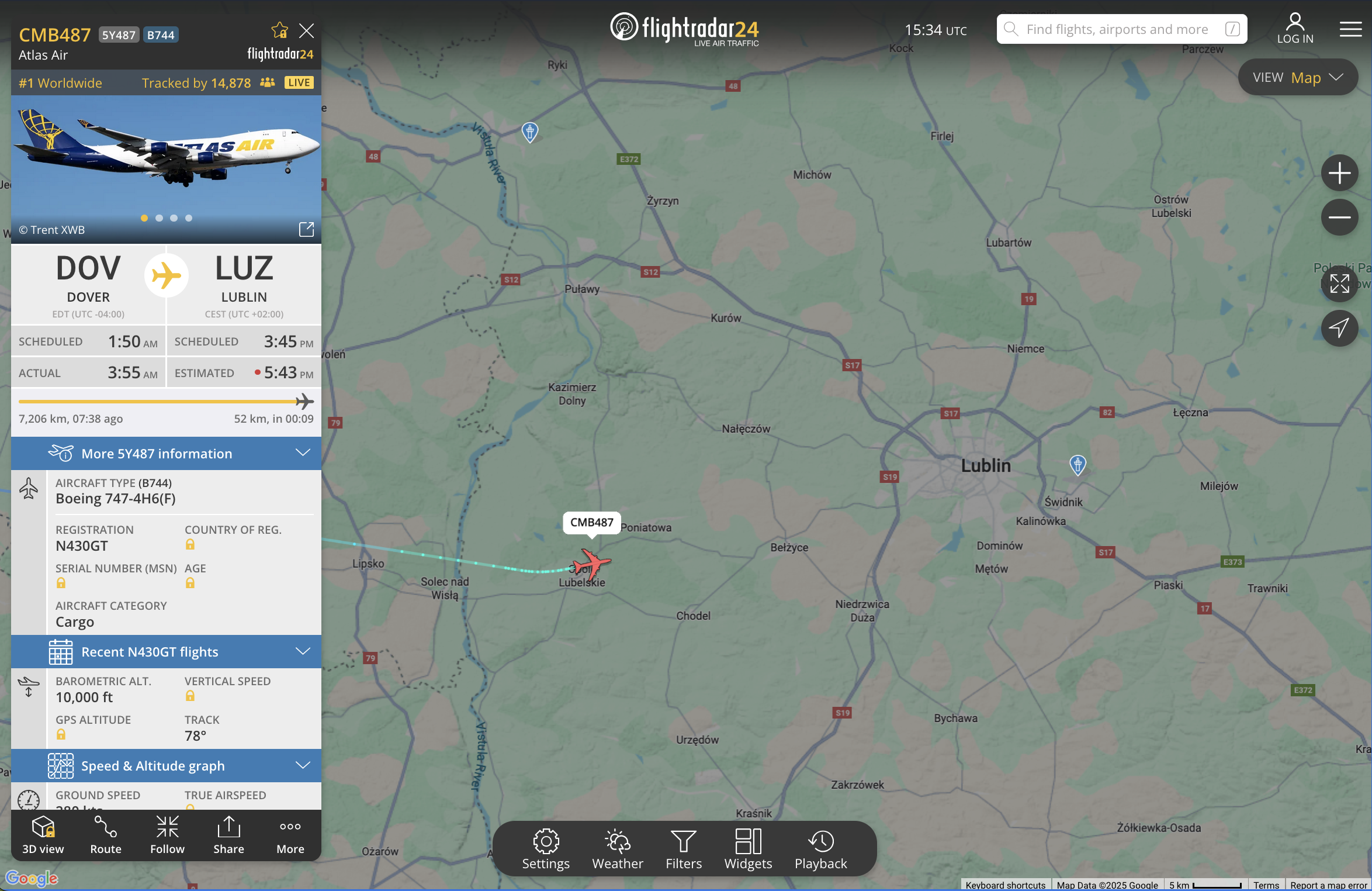Viewport: 1372px width, 891px height.
Task: Show the flight Route
Action: click(x=106, y=835)
